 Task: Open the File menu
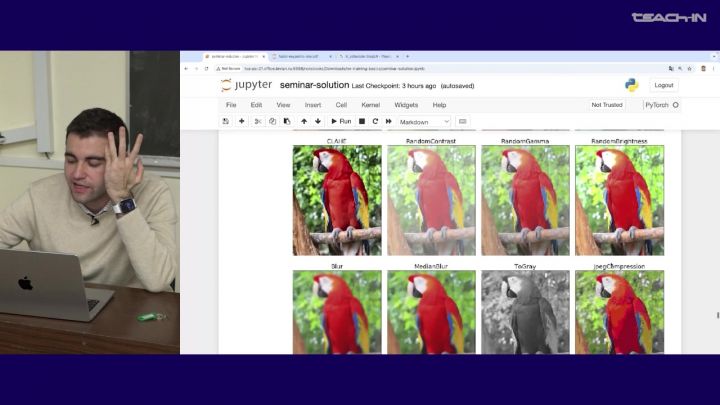pos(231,105)
